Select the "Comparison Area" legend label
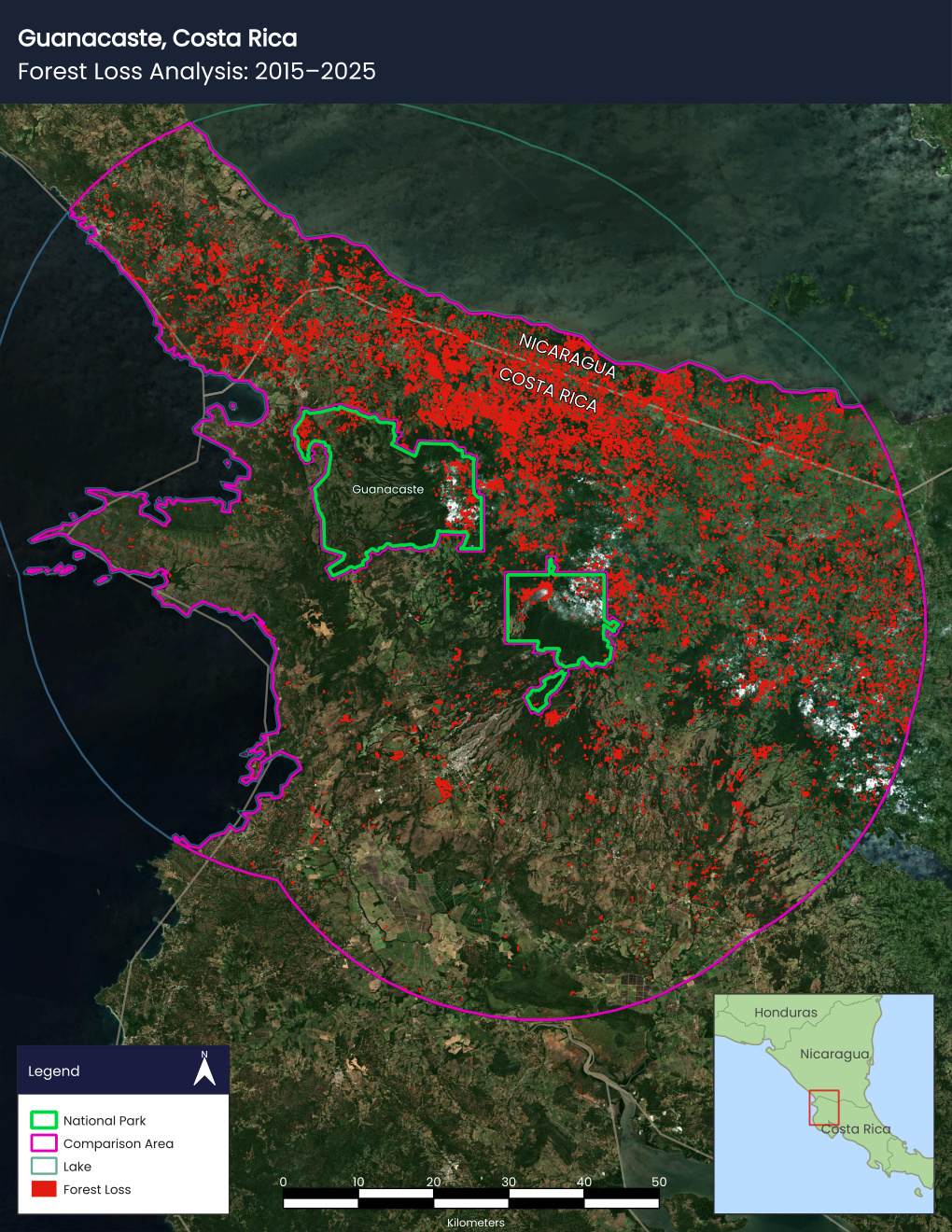The width and height of the screenshot is (952, 1232). 119,1143
